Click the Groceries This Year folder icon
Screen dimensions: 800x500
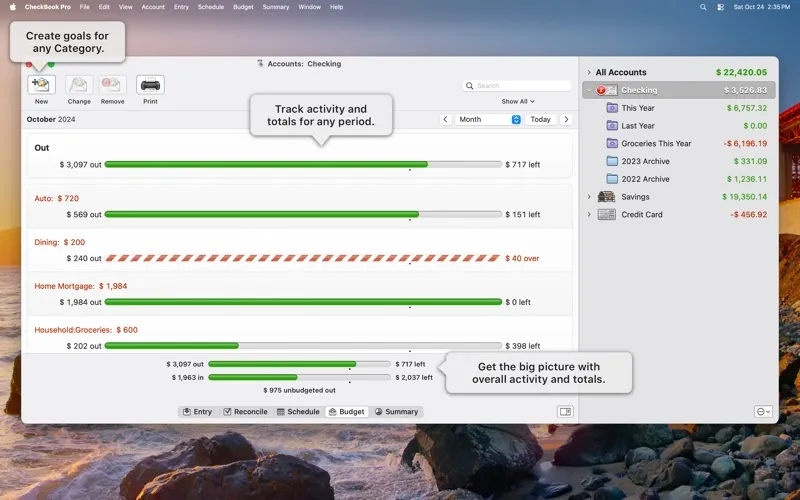coord(612,143)
